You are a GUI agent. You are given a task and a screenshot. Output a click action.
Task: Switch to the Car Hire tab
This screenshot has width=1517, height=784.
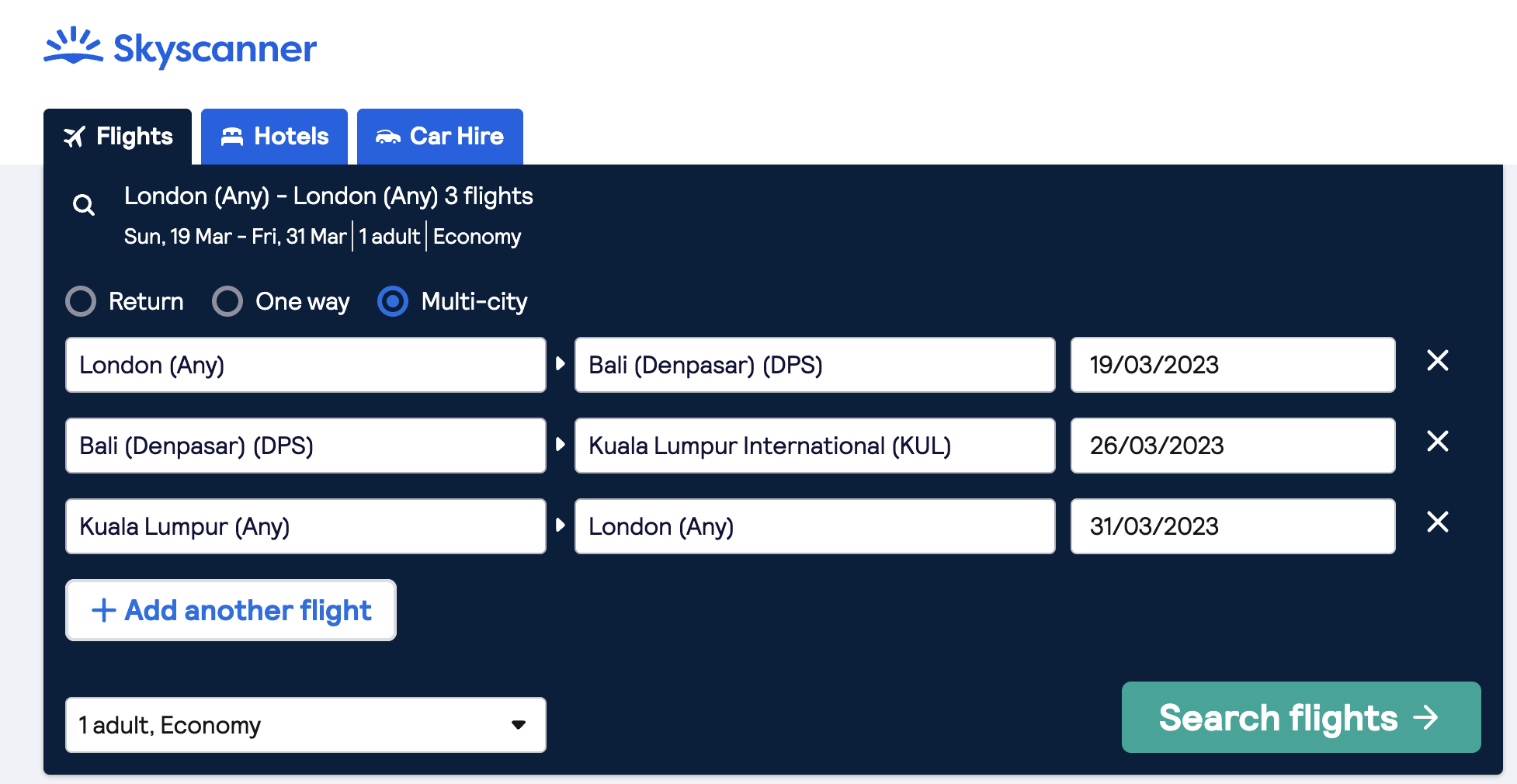click(439, 137)
